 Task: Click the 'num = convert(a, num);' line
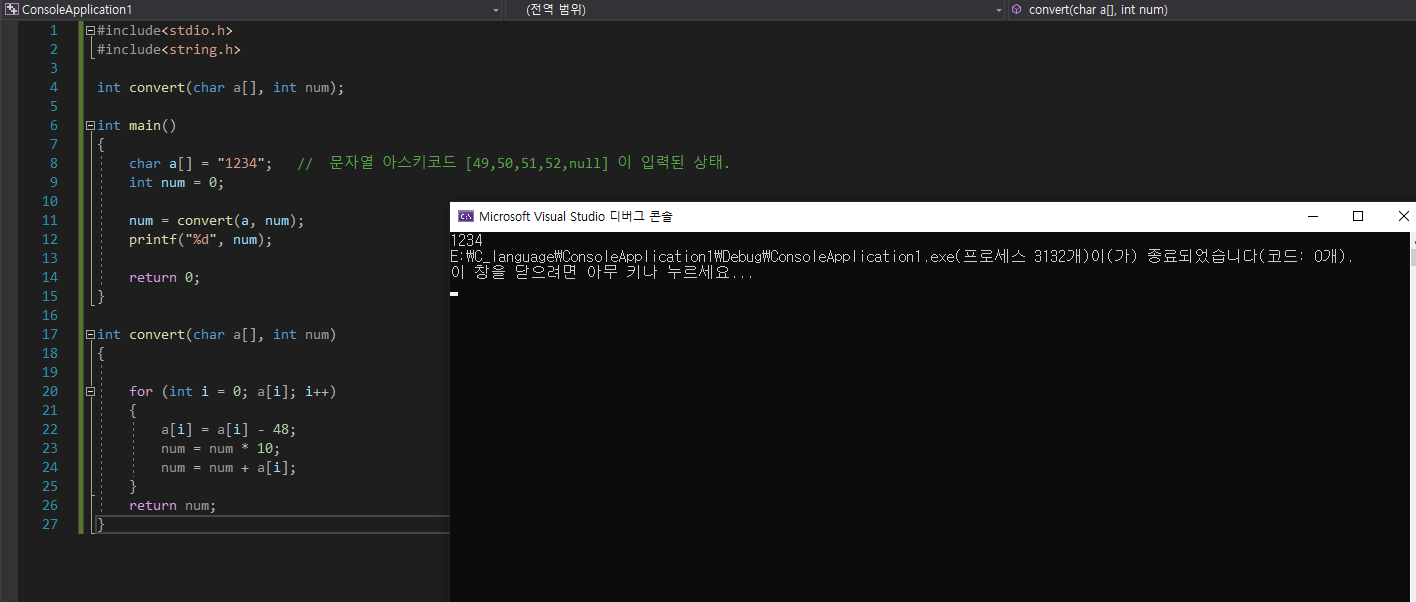(216, 220)
